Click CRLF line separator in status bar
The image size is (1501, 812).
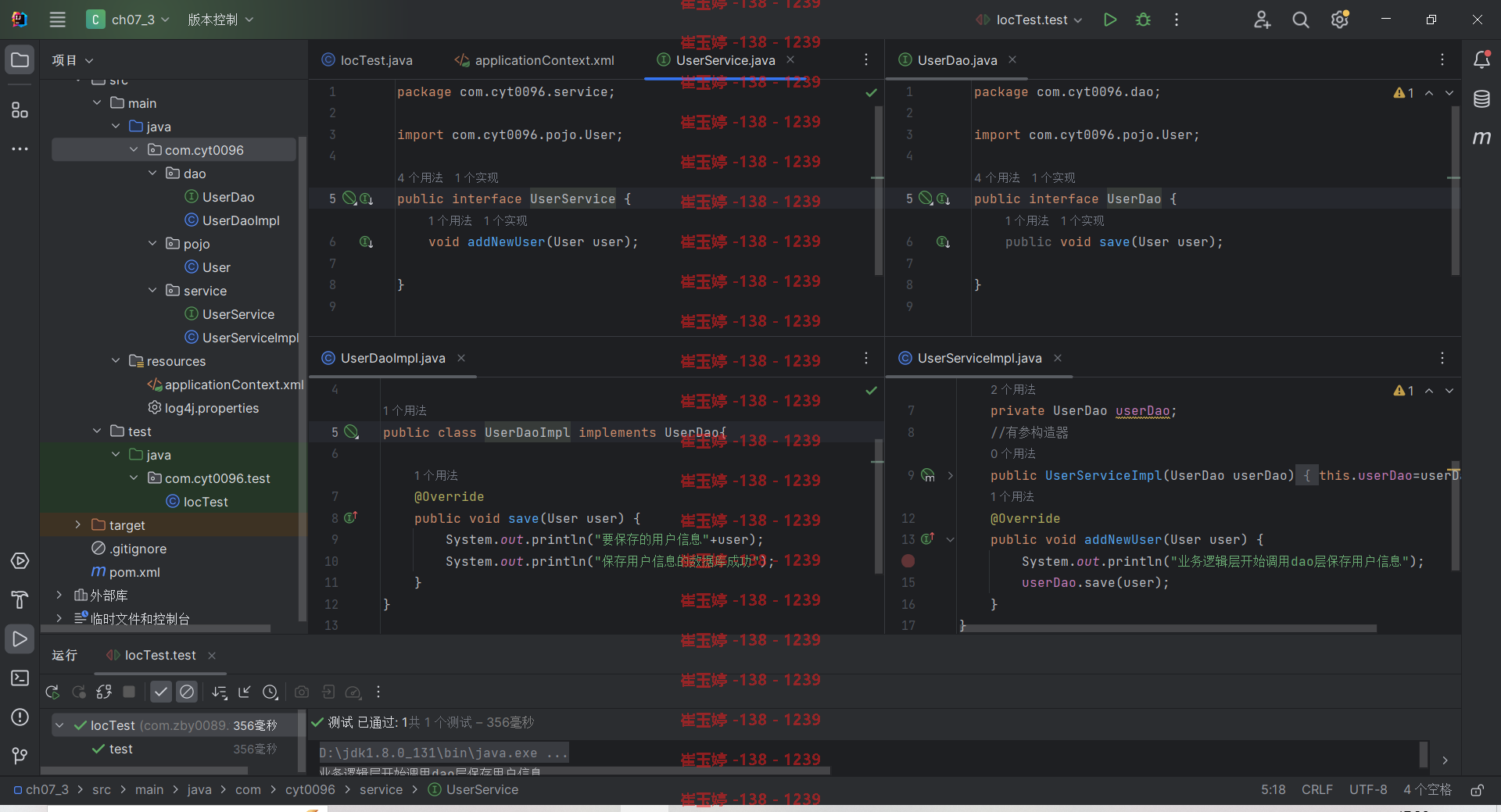(x=1317, y=790)
